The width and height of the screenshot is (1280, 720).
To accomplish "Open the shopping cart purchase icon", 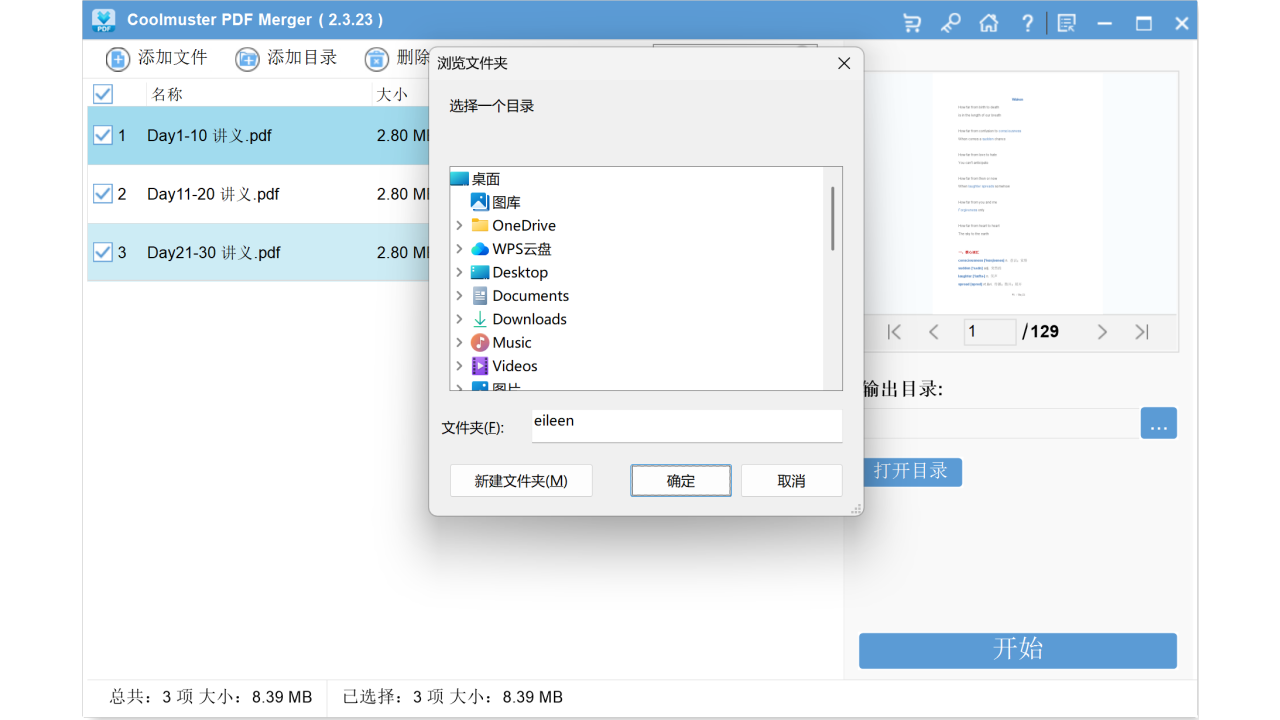I will pos(911,22).
